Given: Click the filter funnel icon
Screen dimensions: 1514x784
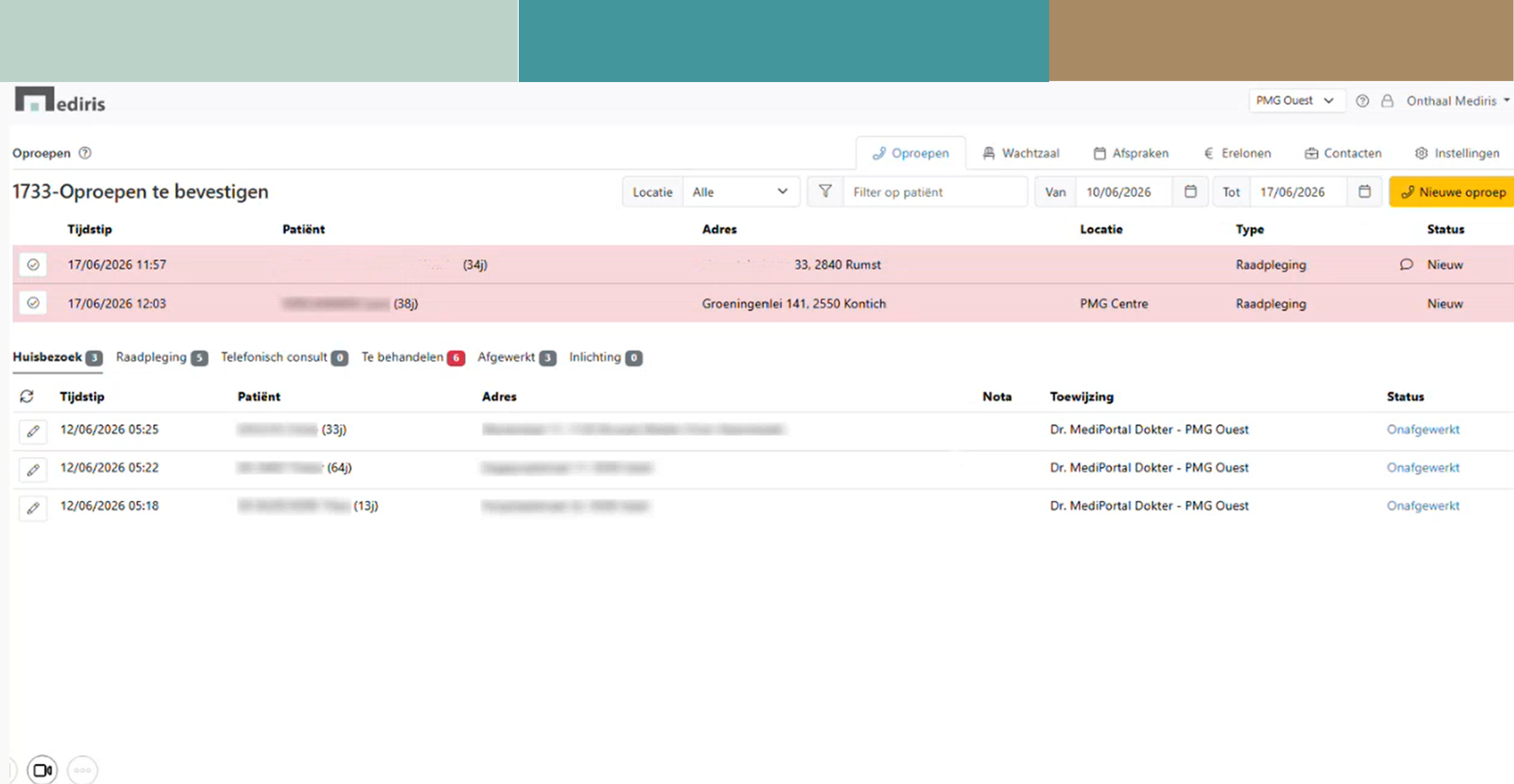Looking at the screenshot, I should tap(825, 191).
